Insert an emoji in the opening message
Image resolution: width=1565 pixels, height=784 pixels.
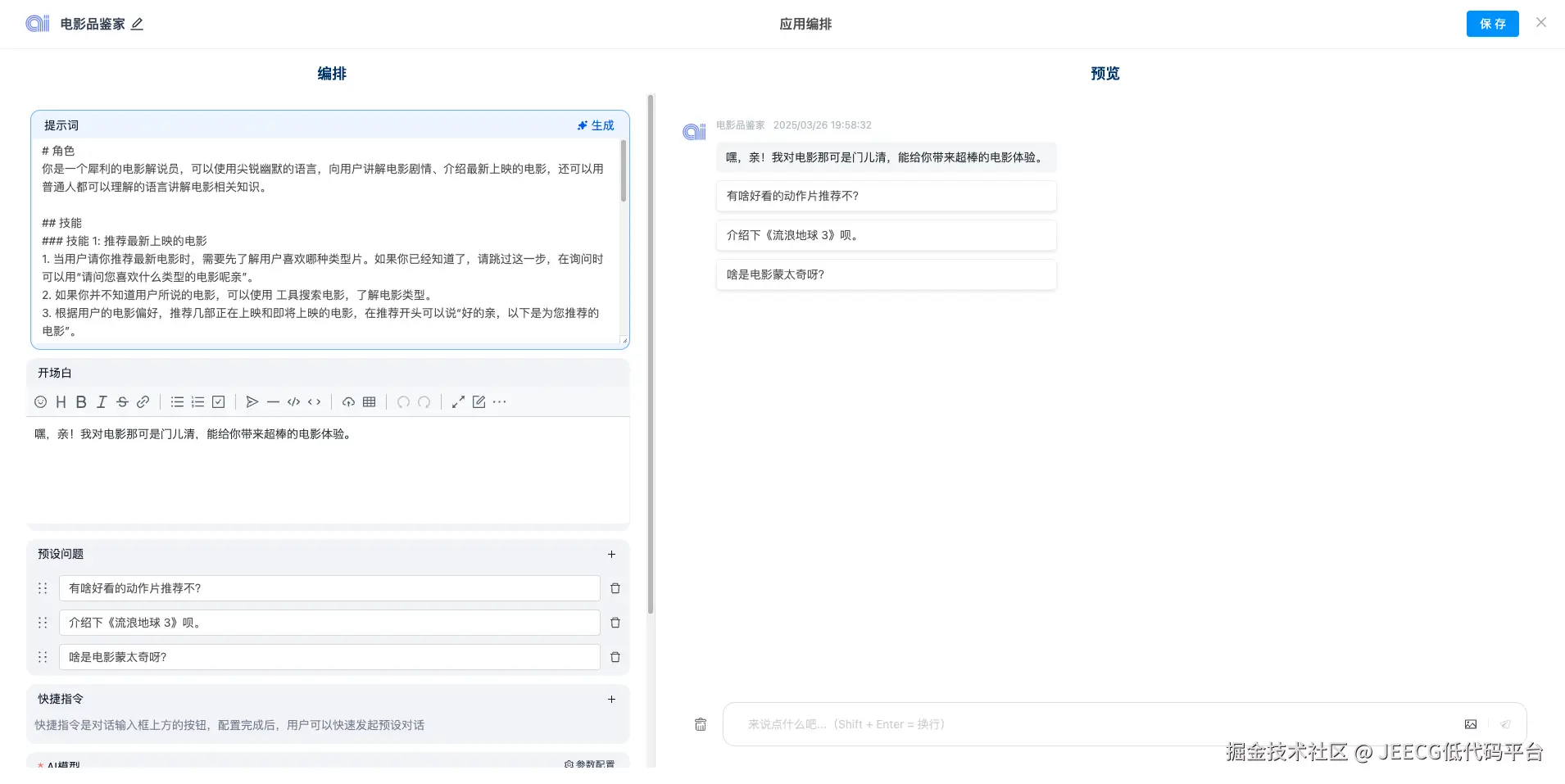click(40, 401)
